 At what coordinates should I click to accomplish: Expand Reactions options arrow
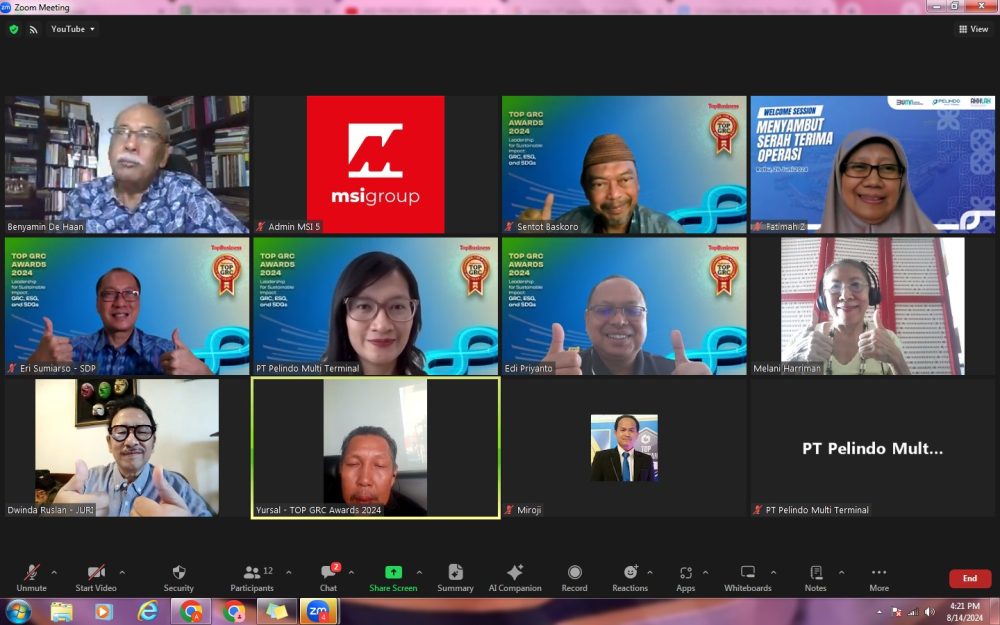tap(650, 573)
